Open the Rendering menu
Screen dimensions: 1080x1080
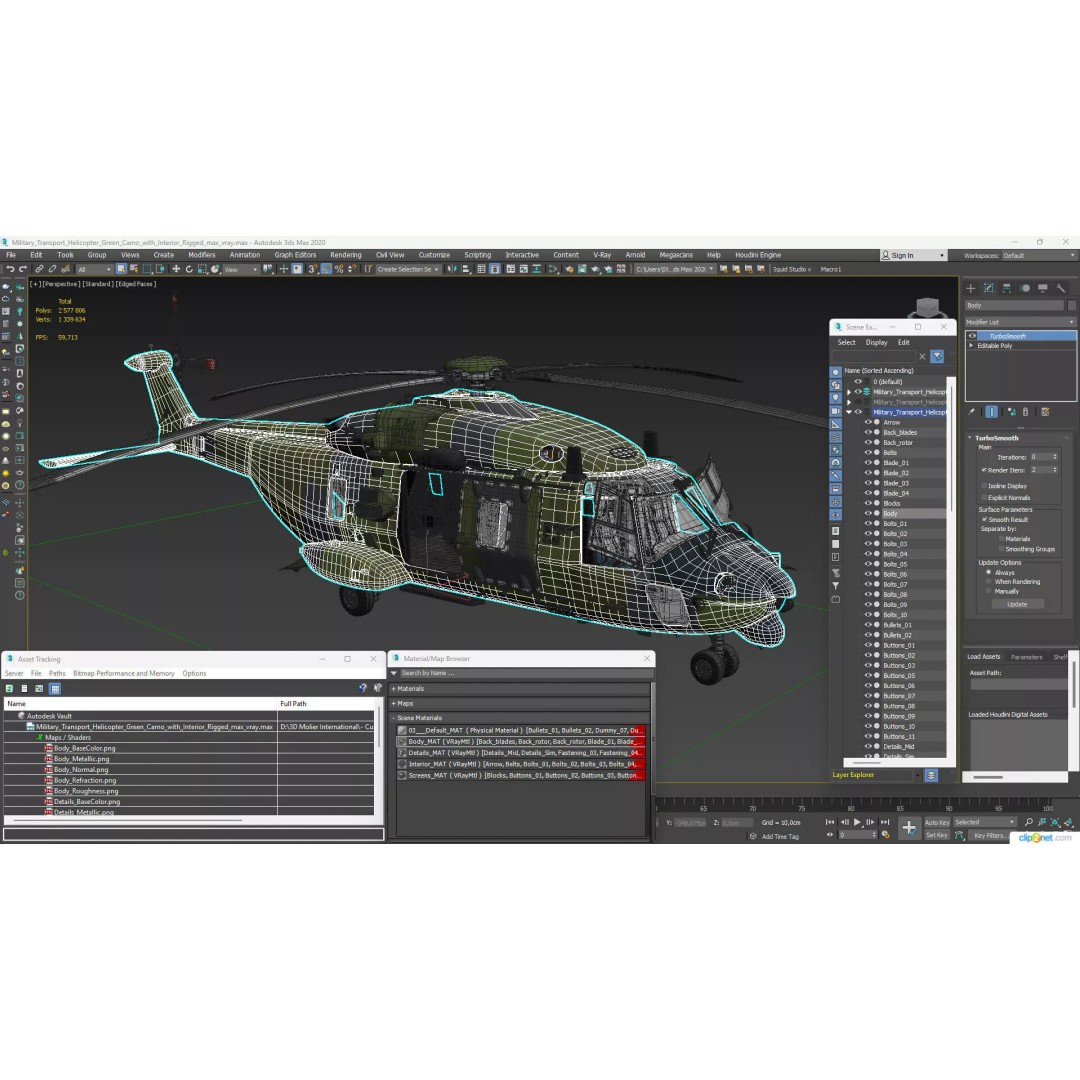(x=346, y=255)
